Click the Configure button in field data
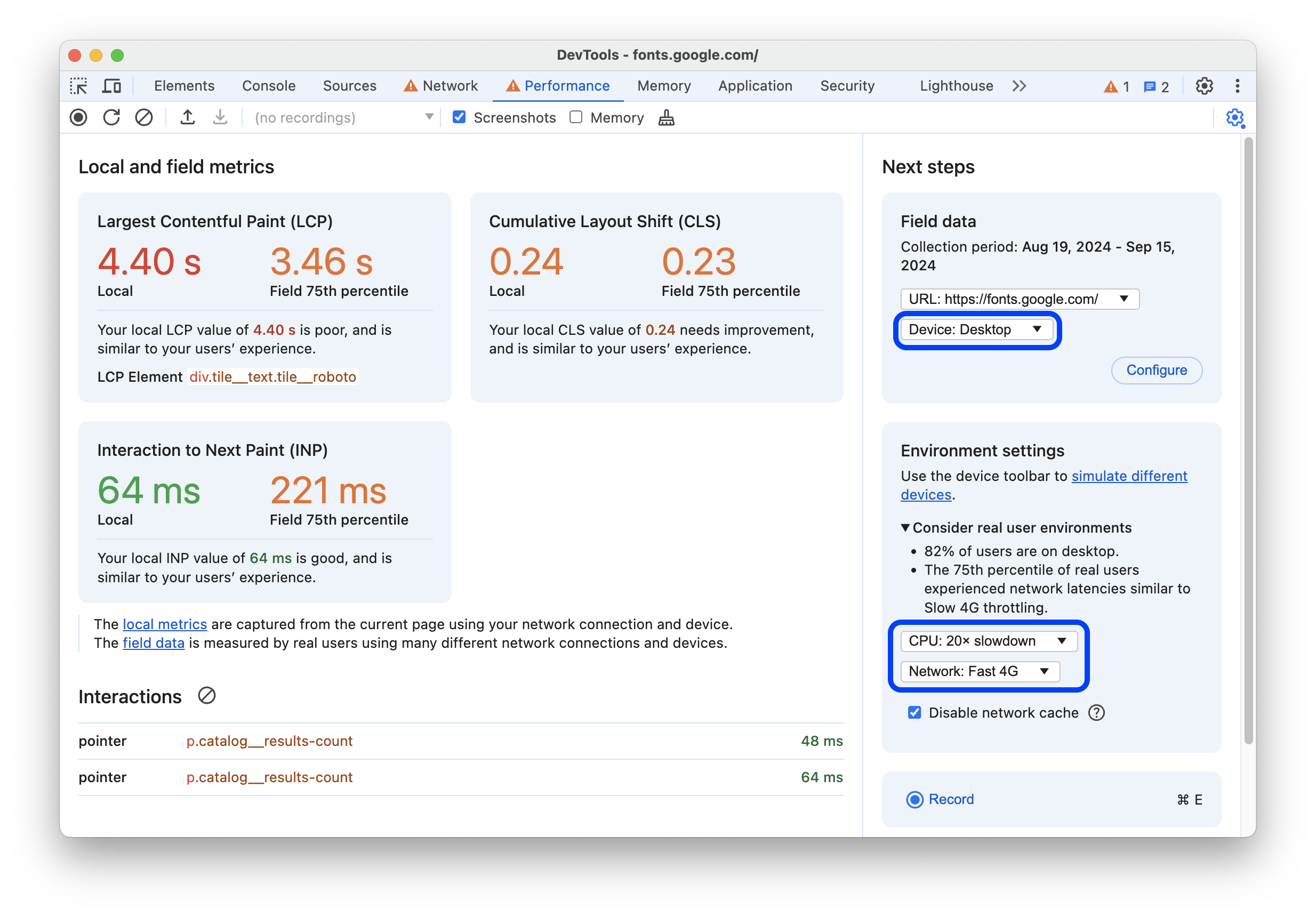The image size is (1316, 916). point(1155,370)
